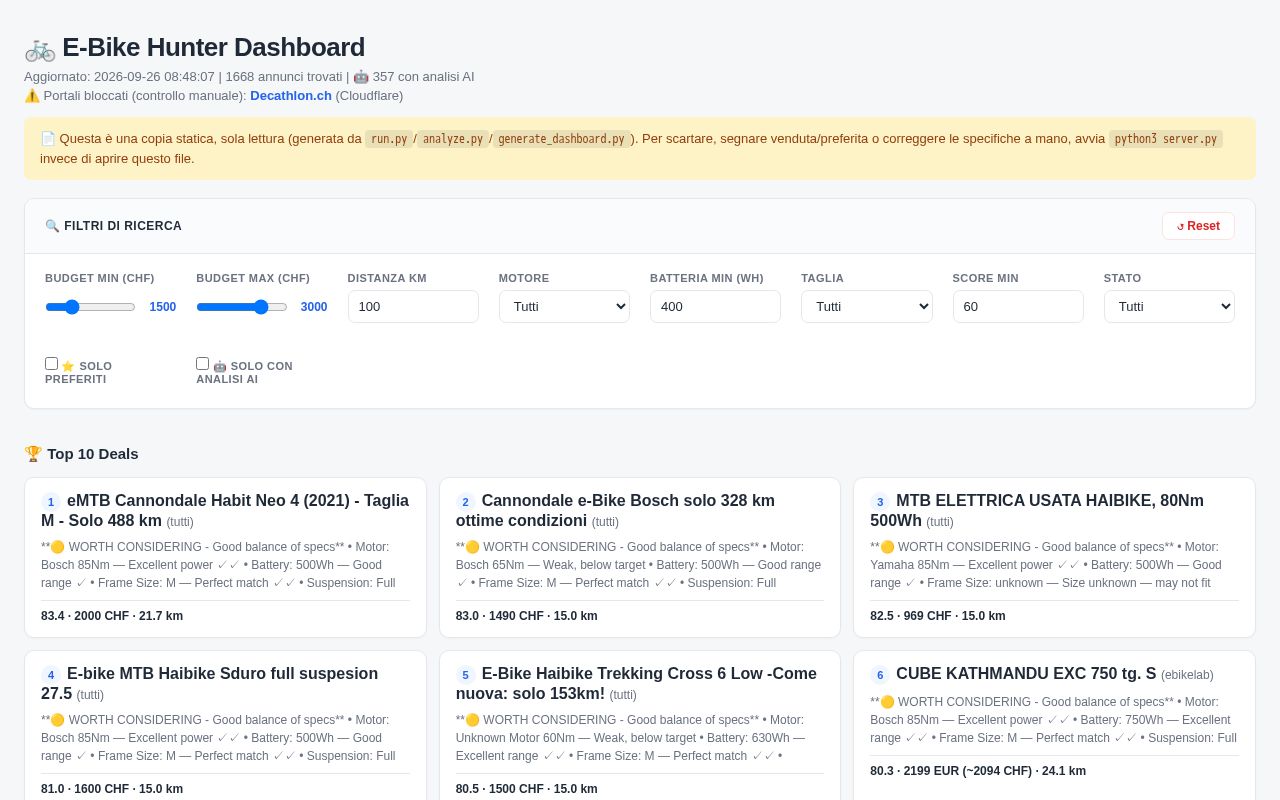Click the Cannondale e-Bike Bosch 328 km title
Viewport: 1280px width, 800px height.
tap(615, 510)
